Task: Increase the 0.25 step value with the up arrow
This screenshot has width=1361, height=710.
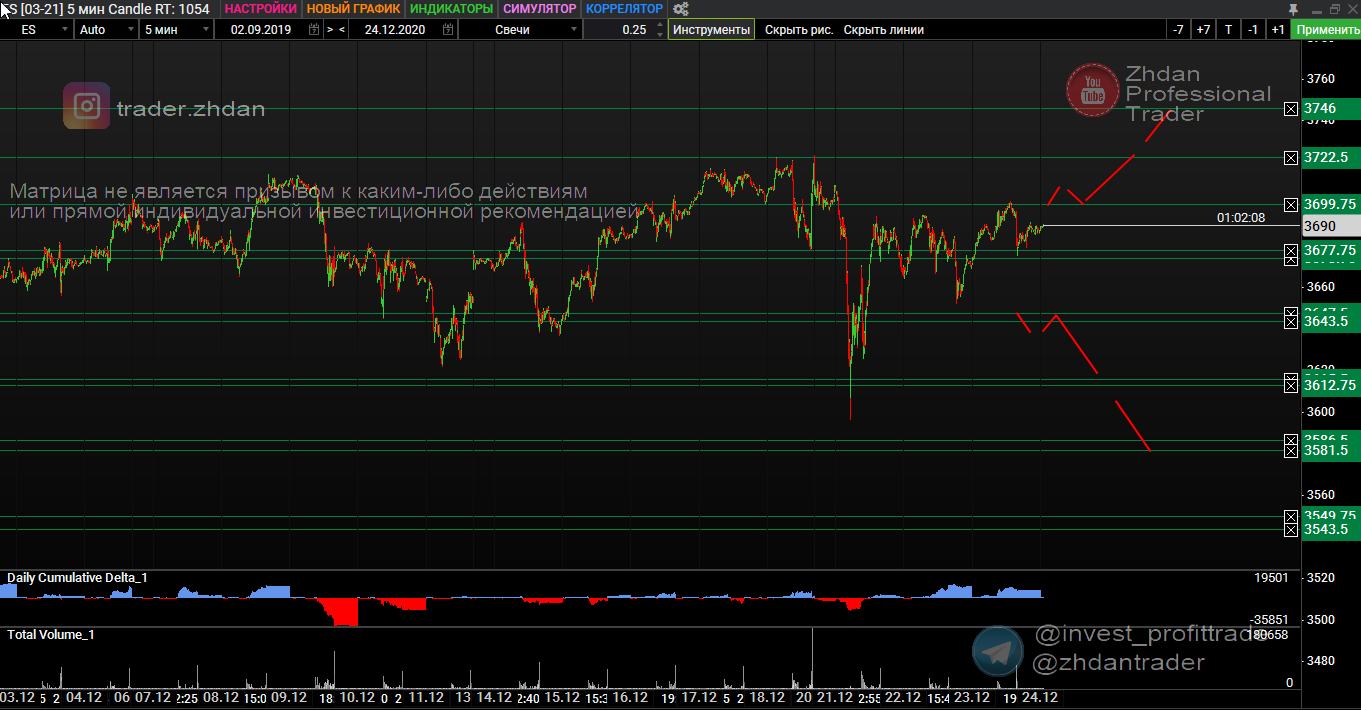Action: 658,25
